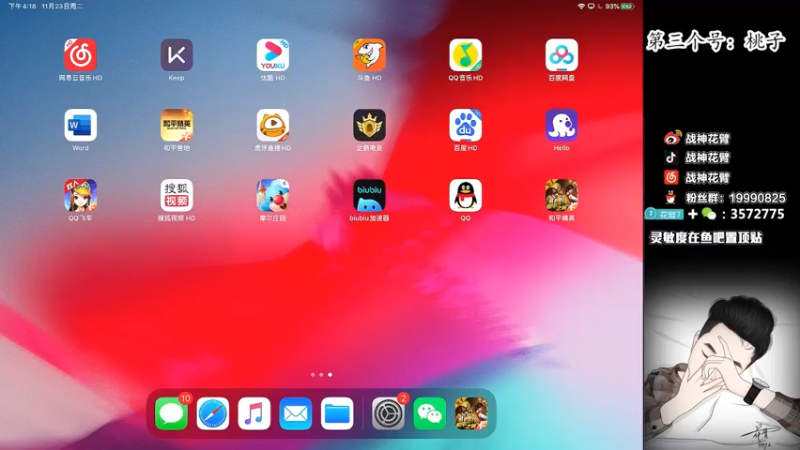Screen dimensions: 800x450
Task: Open the 企鹅电竞 app
Action: 369,125
